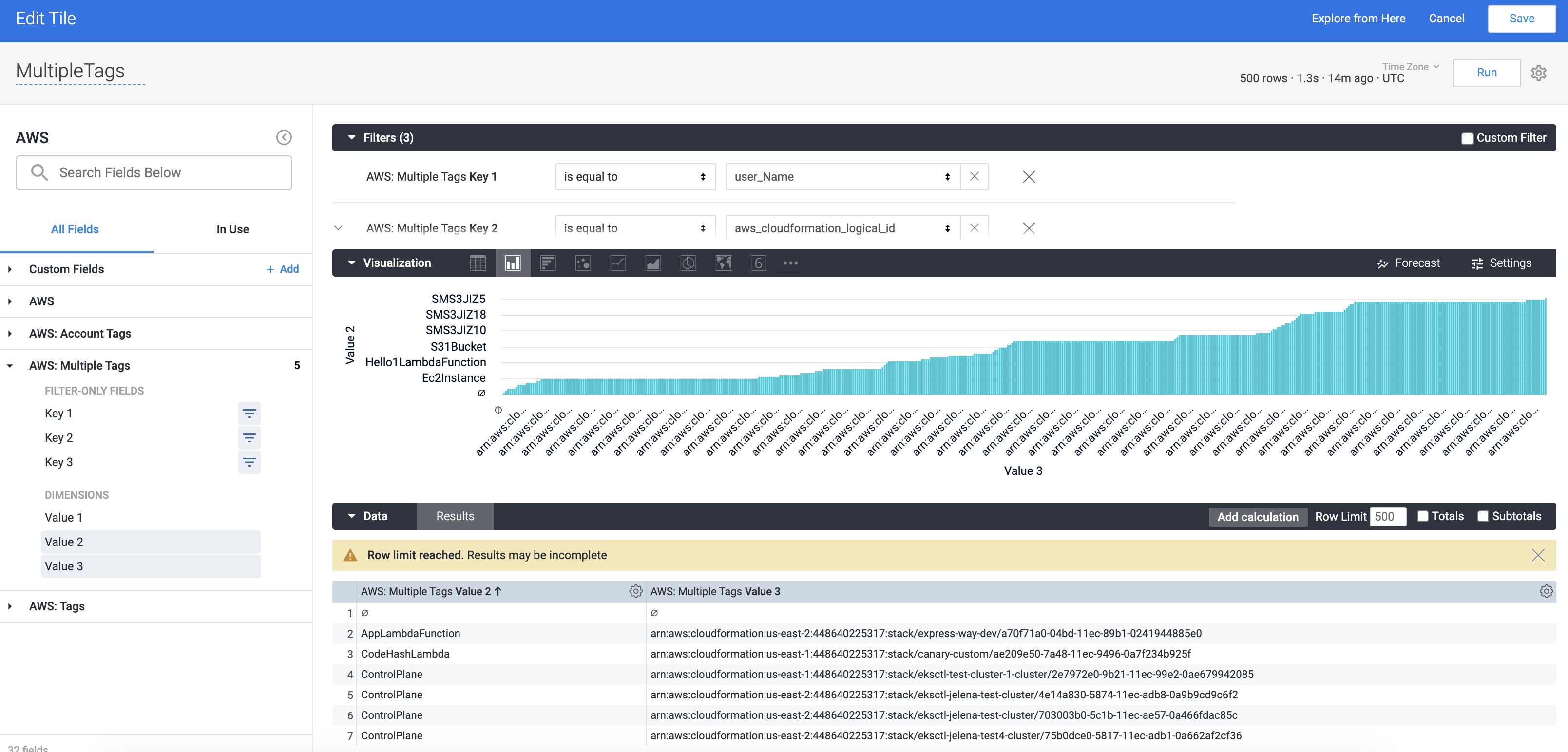Click filter icon next to Key 3
Viewport: 1568px width, 752px height.
click(x=249, y=462)
